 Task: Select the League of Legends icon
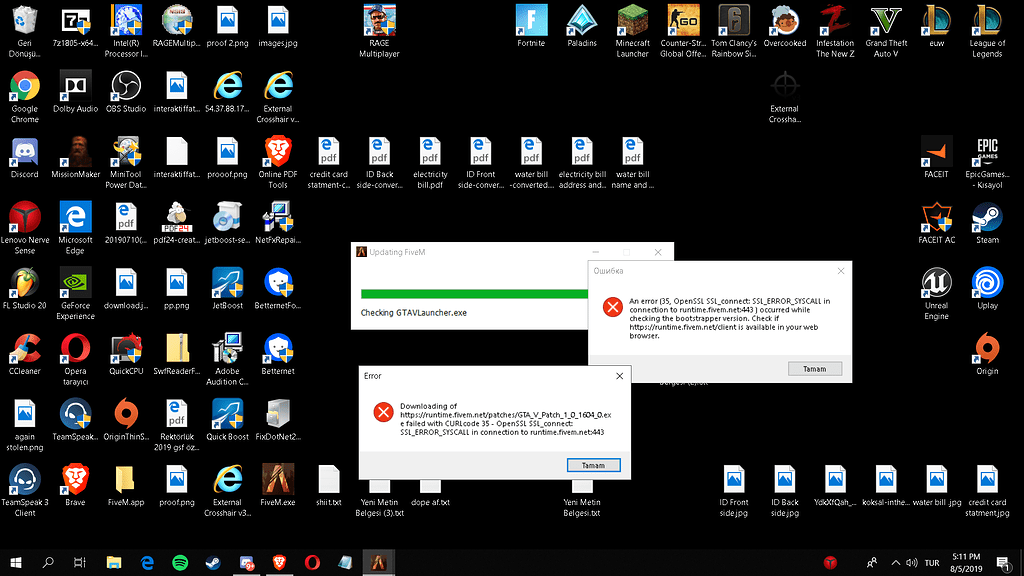987,21
